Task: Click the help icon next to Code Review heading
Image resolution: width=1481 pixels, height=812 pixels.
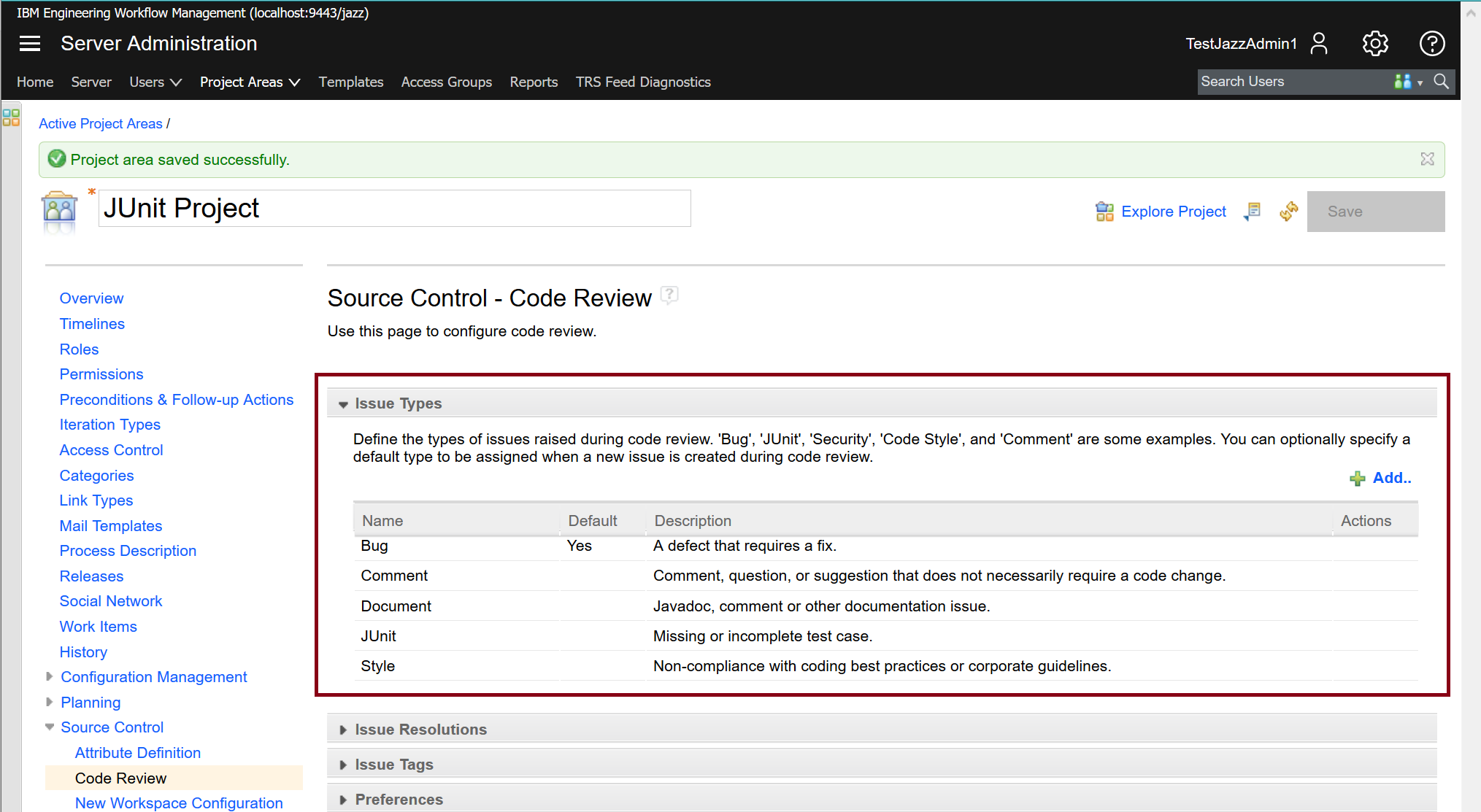Action: [x=669, y=295]
